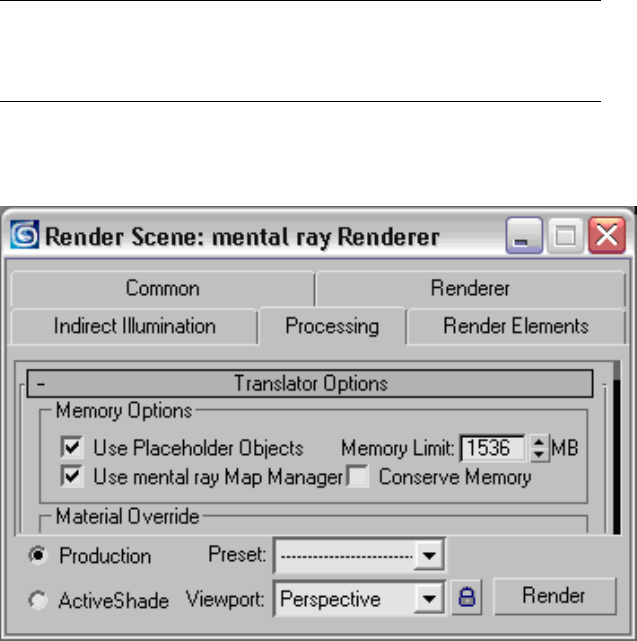Uncheck Use Placeholder Objects
The height and width of the screenshot is (641, 637).
click(x=72, y=446)
